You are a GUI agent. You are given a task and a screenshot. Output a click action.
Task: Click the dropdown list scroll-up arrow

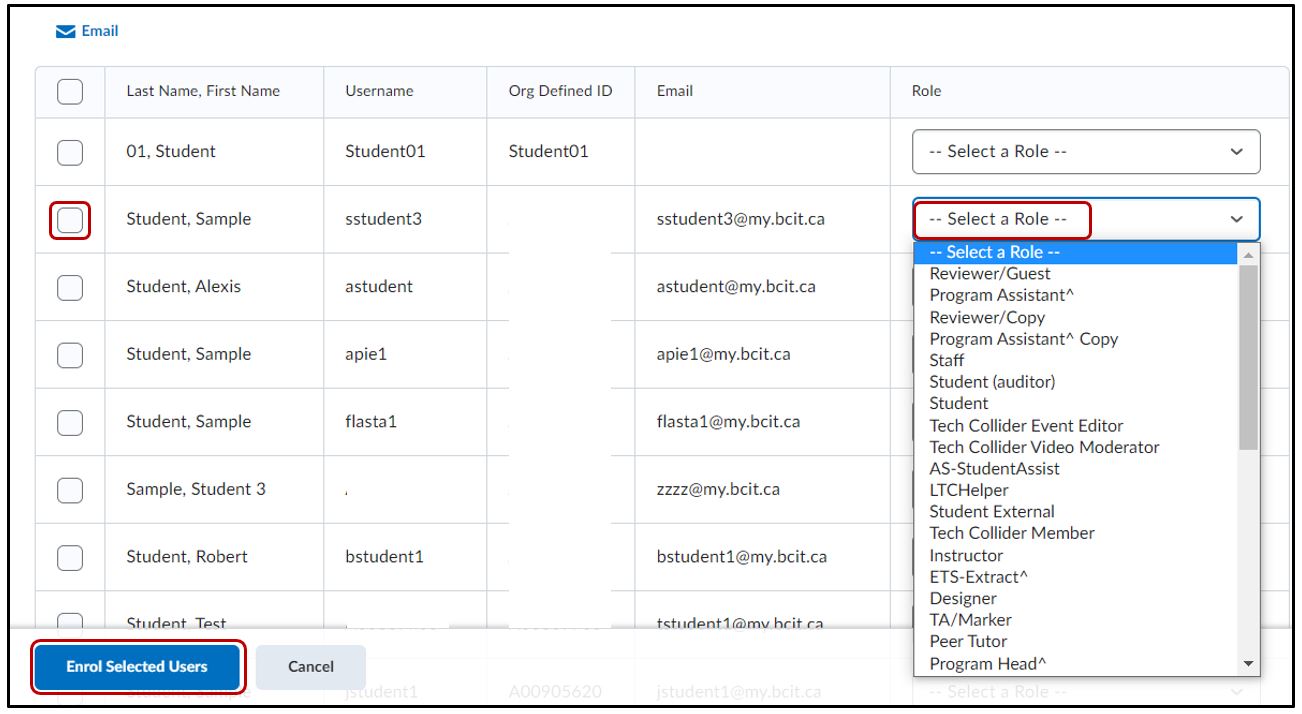1247,254
